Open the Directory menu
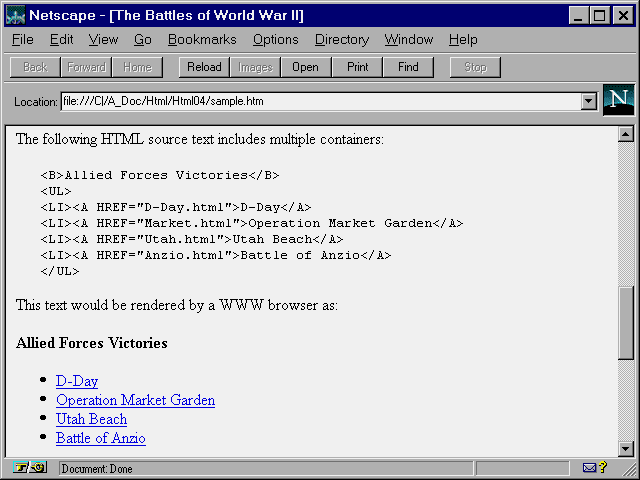640x480 pixels. click(x=341, y=40)
